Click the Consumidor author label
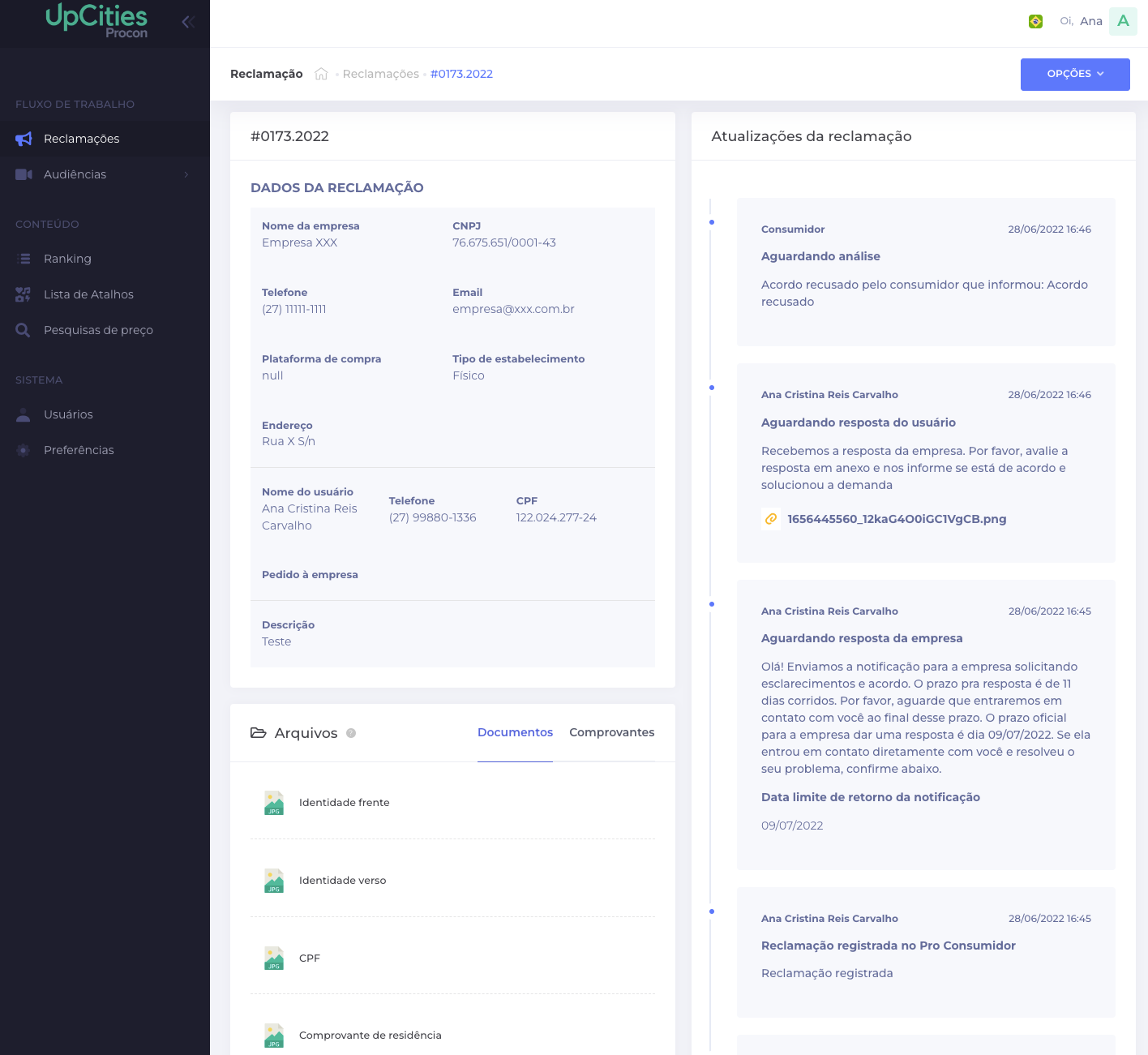This screenshot has height=1055, width=1148. pyautogui.click(x=793, y=229)
